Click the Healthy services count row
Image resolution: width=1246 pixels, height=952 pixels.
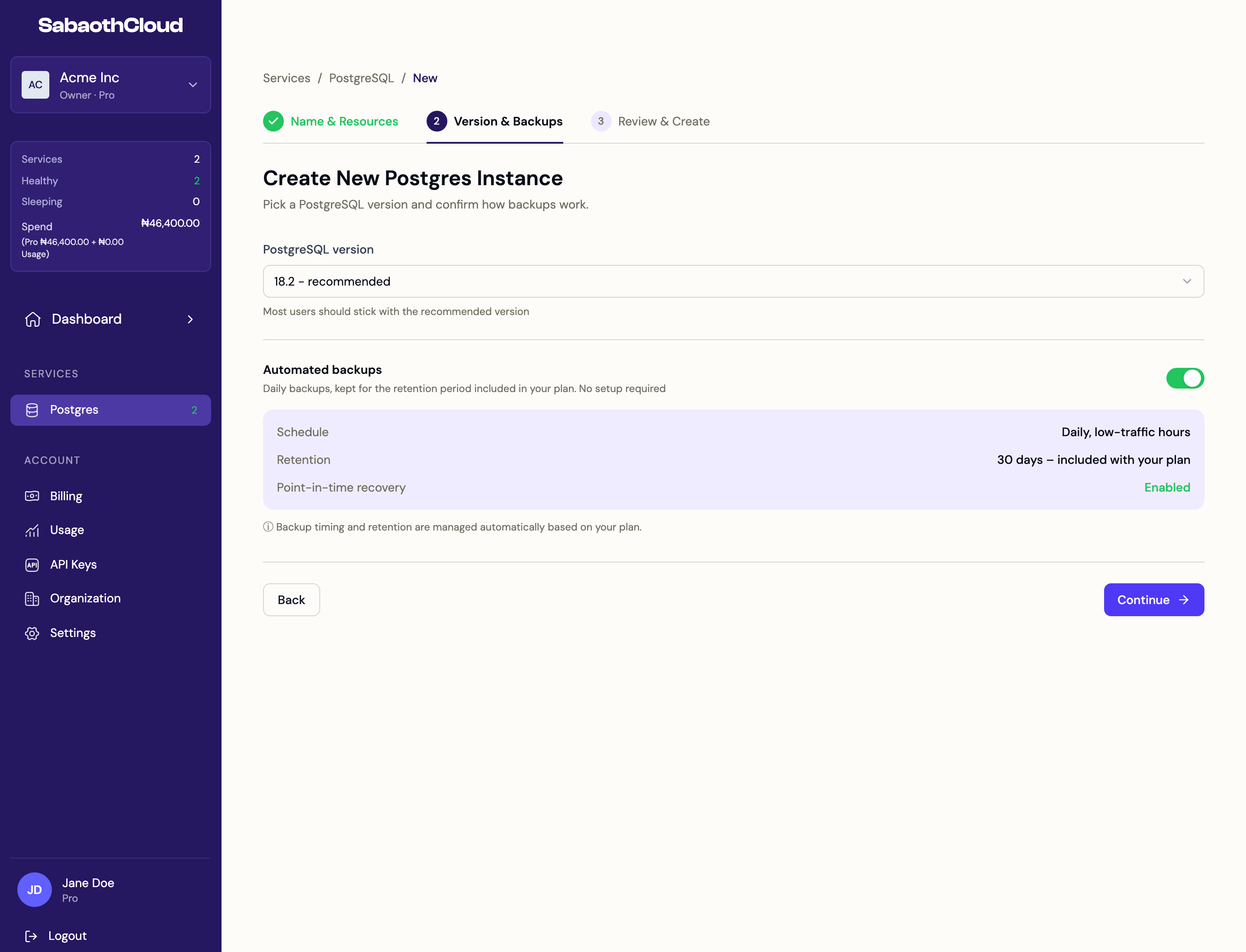pos(110,181)
